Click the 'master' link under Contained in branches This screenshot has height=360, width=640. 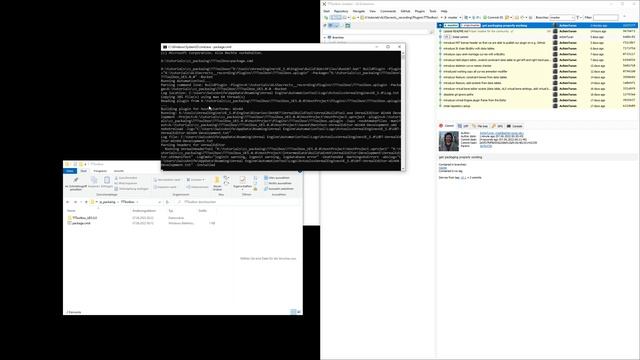[x=442, y=168]
